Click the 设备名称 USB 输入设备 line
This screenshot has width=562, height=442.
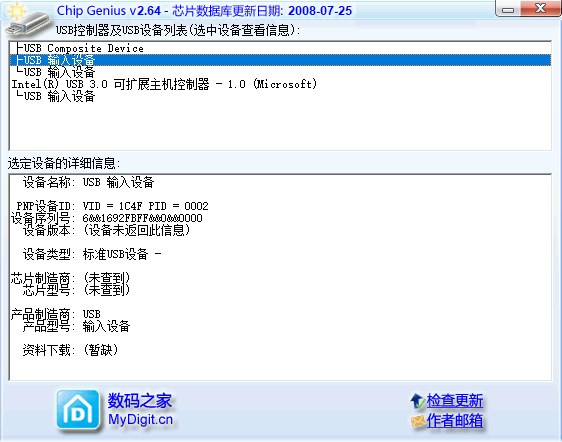pyautogui.click(x=89, y=182)
